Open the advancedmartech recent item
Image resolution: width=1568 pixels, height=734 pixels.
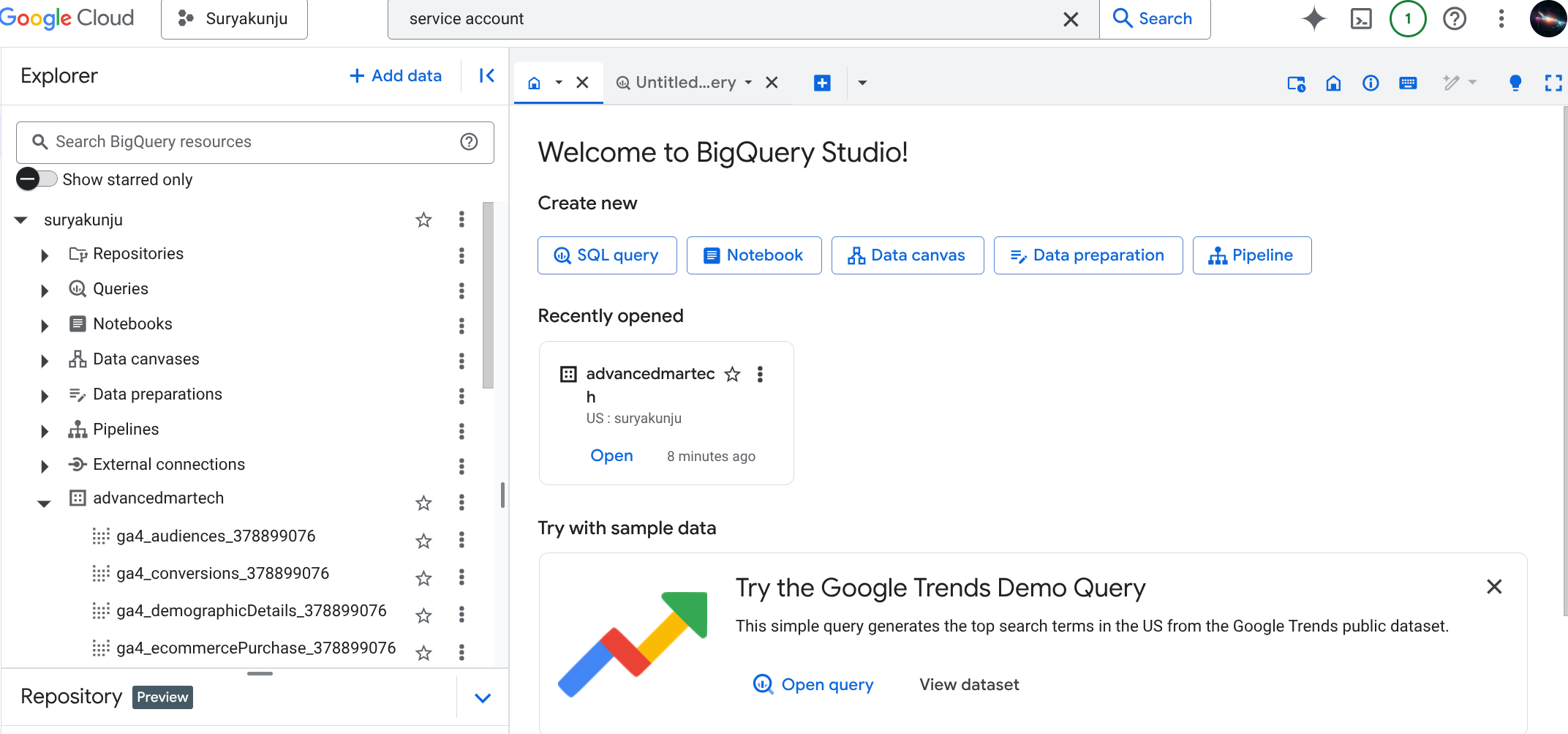click(x=611, y=456)
